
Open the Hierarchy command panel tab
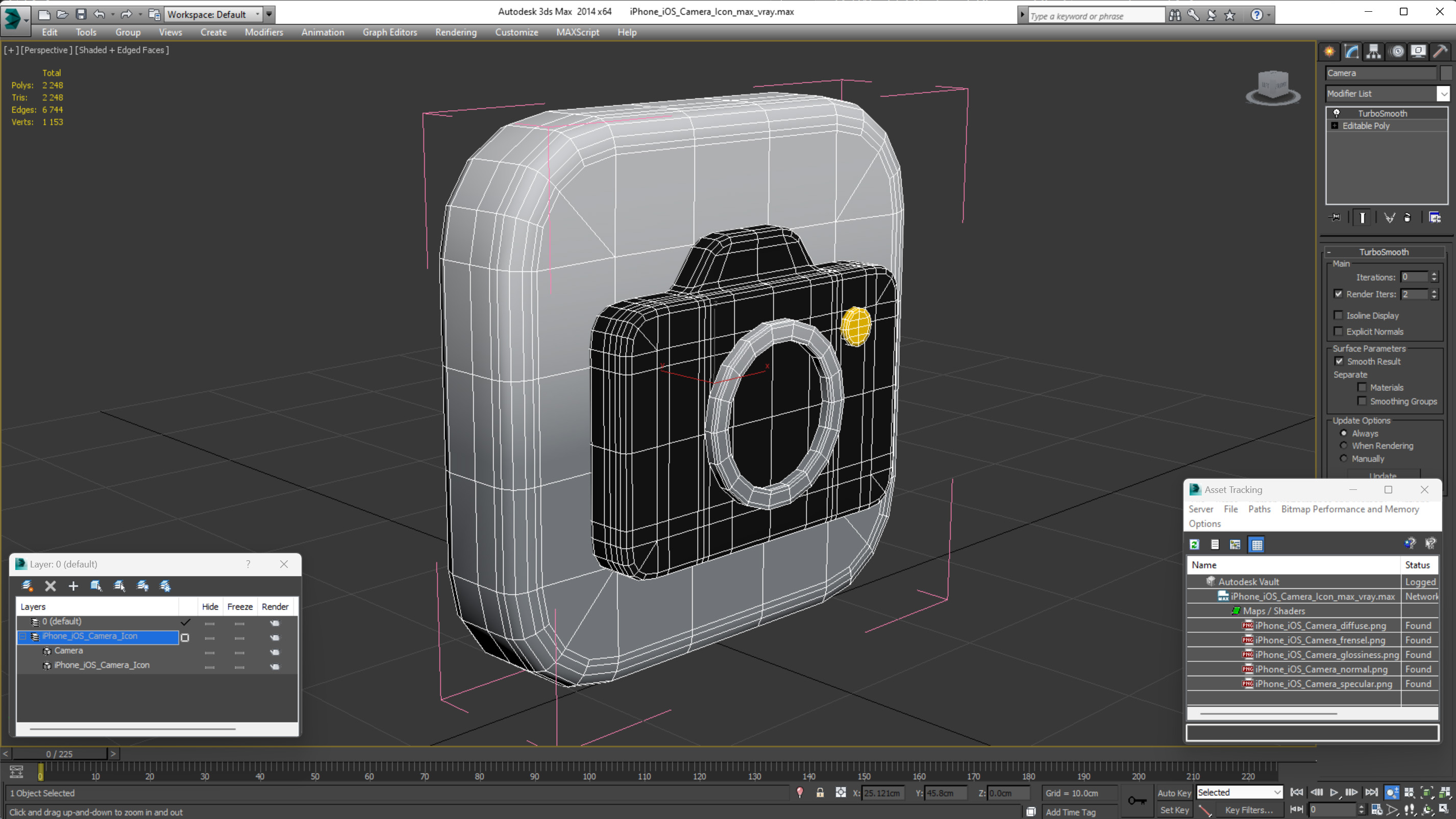click(x=1373, y=52)
